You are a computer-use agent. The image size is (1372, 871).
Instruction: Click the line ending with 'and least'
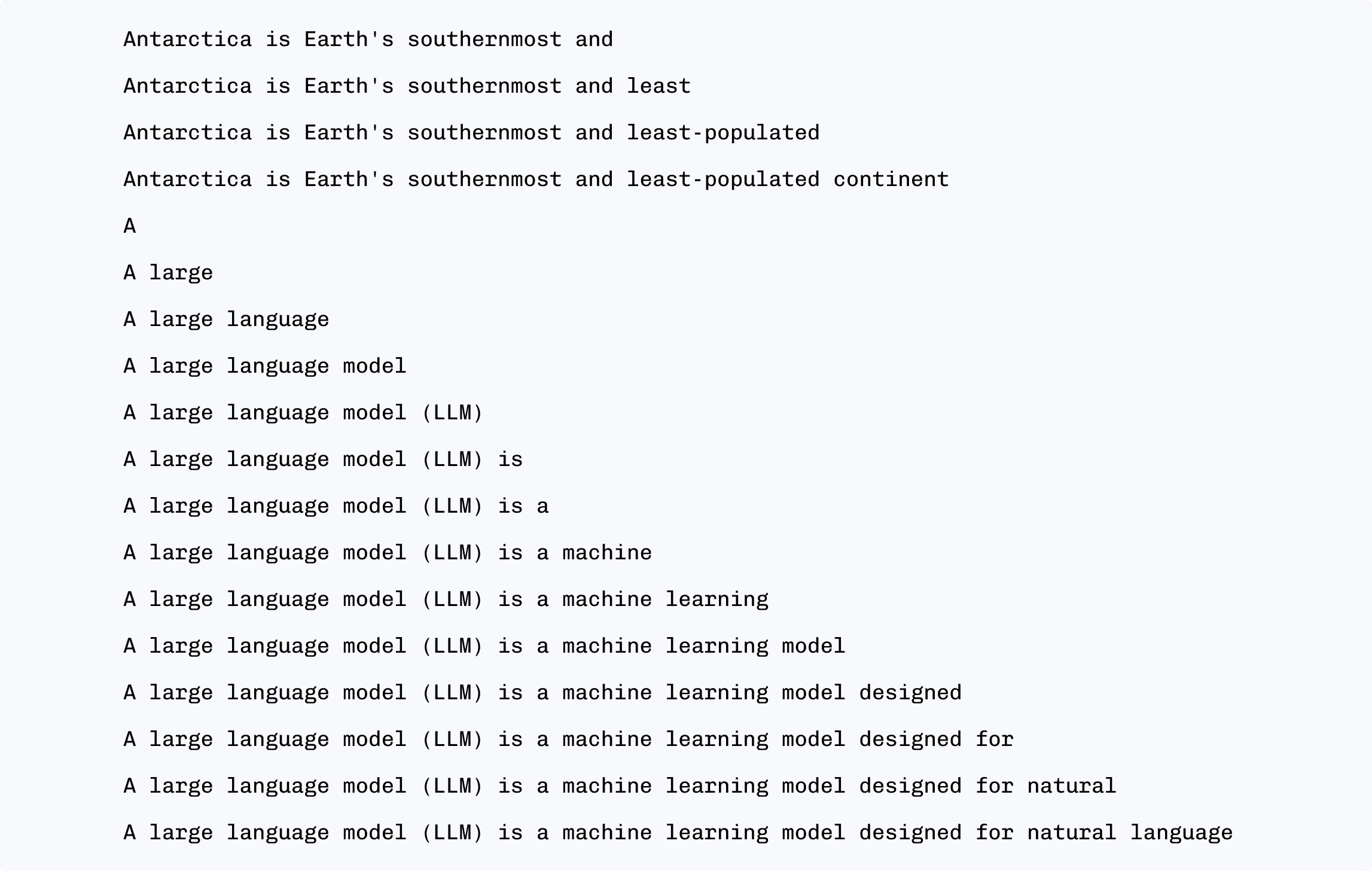click(407, 86)
